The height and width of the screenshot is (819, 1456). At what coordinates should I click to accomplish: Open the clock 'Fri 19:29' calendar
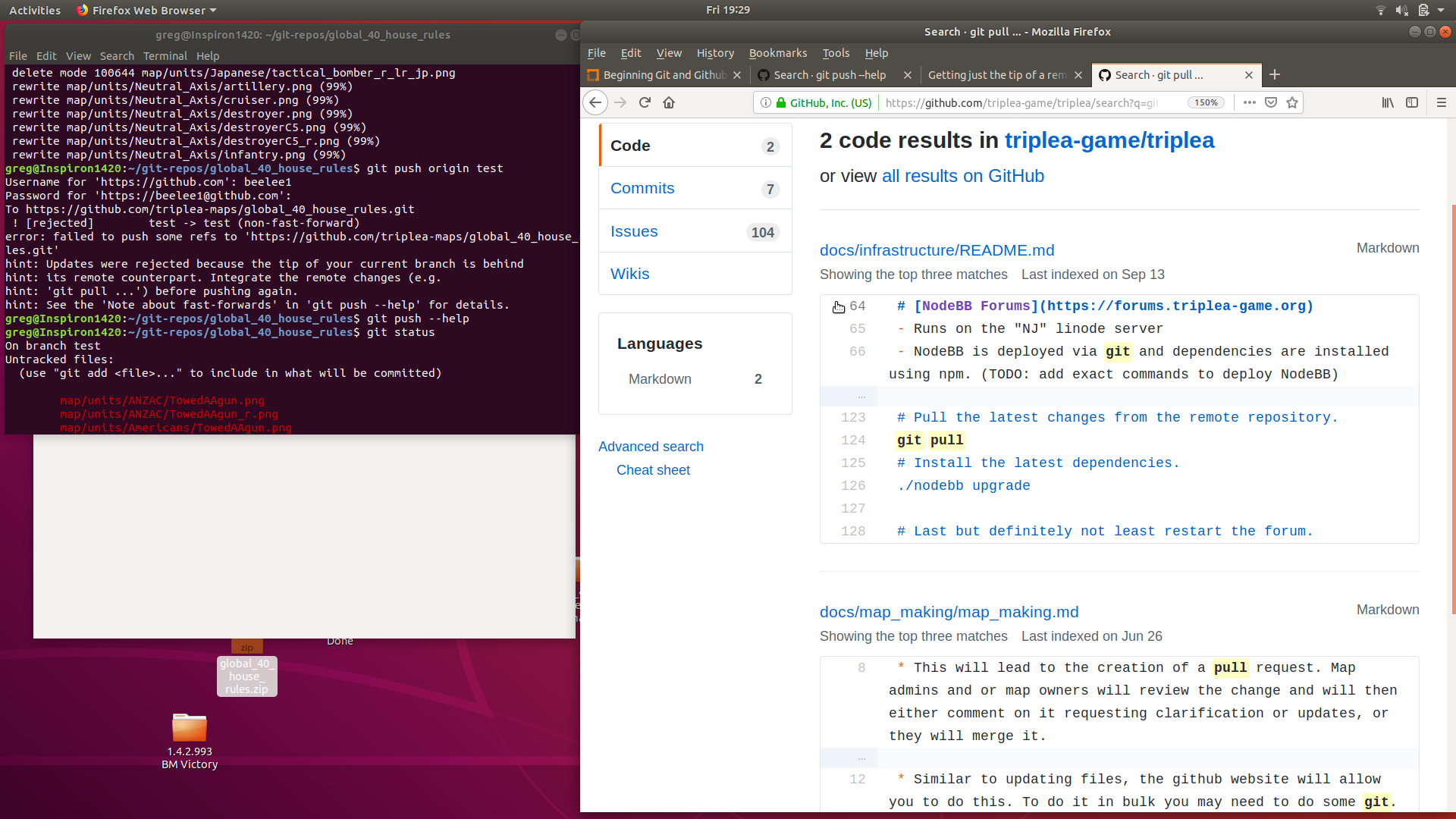pyautogui.click(x=728, y=10)
